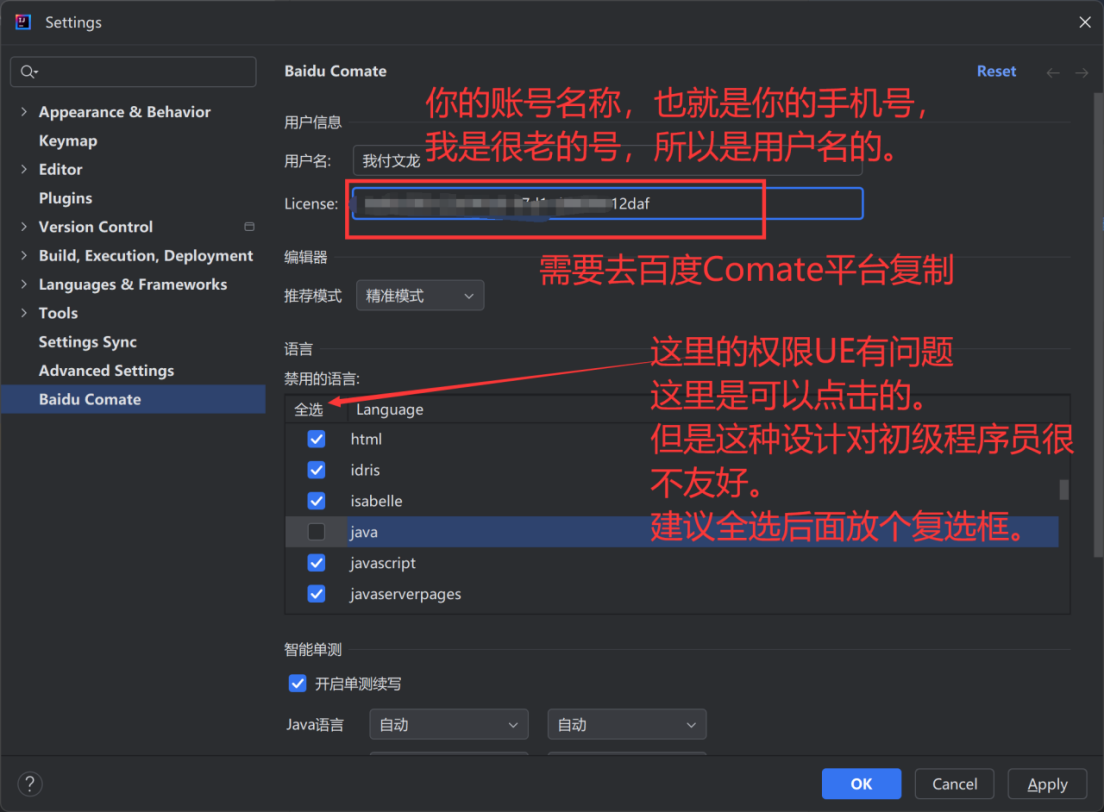Open the first Java语言 自动 dropdown
The width and height of the screenshot is (1104, 812).
click(448, 725)
